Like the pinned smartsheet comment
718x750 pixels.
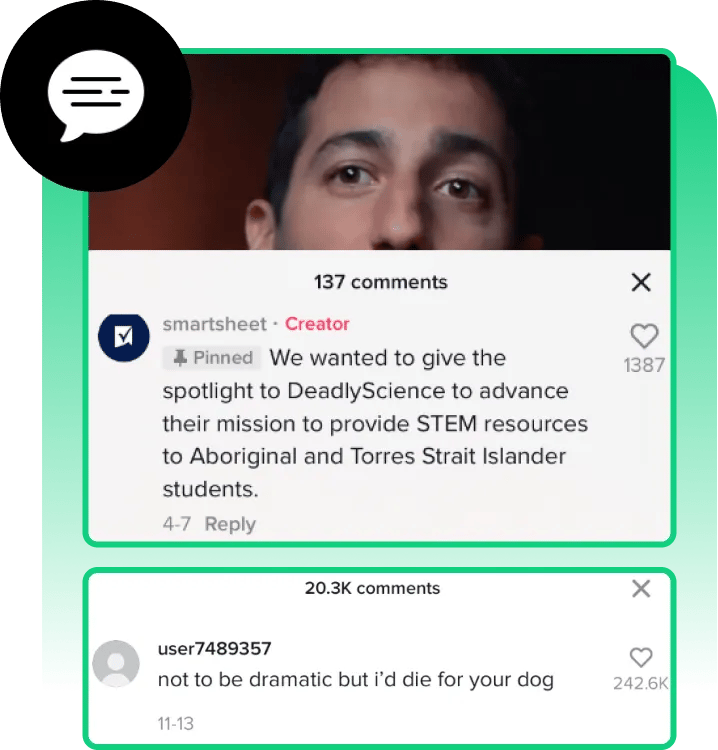coord(644,336)
